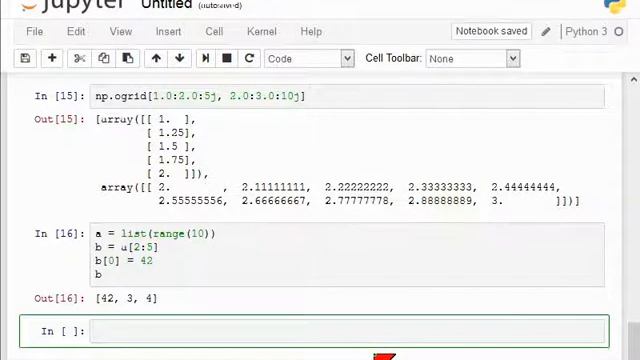
Task: Click the Out[15] prompt label
Action: pyautogui.click(x=60, y=120)
